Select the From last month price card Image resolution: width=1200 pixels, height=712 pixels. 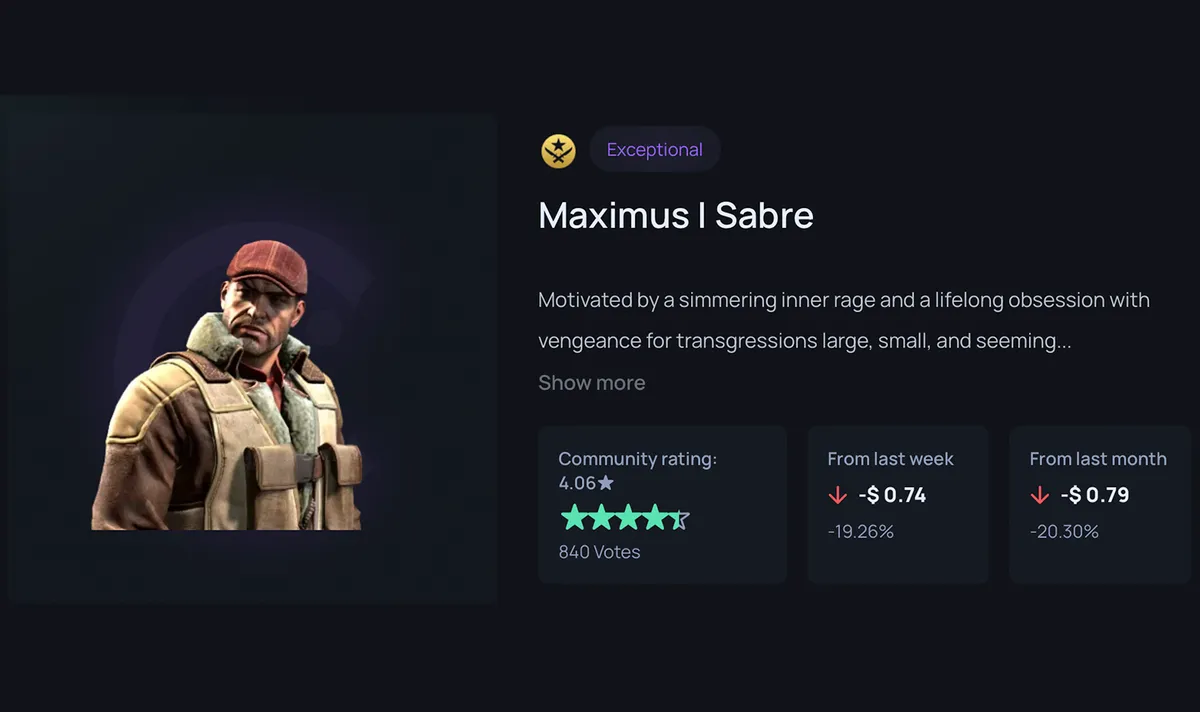[1100, 504]
